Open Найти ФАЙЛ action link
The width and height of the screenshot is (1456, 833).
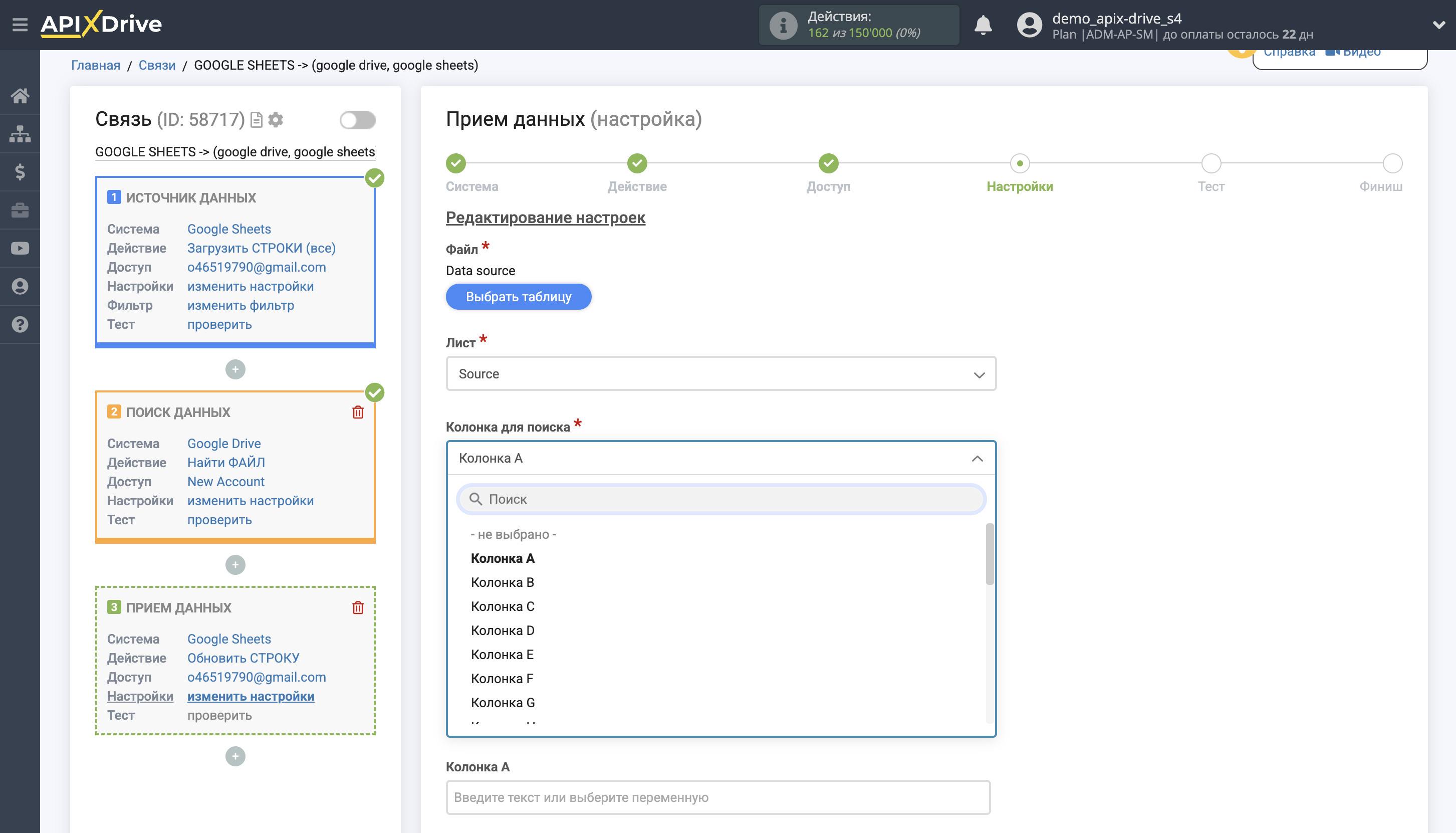pos(226,463)
